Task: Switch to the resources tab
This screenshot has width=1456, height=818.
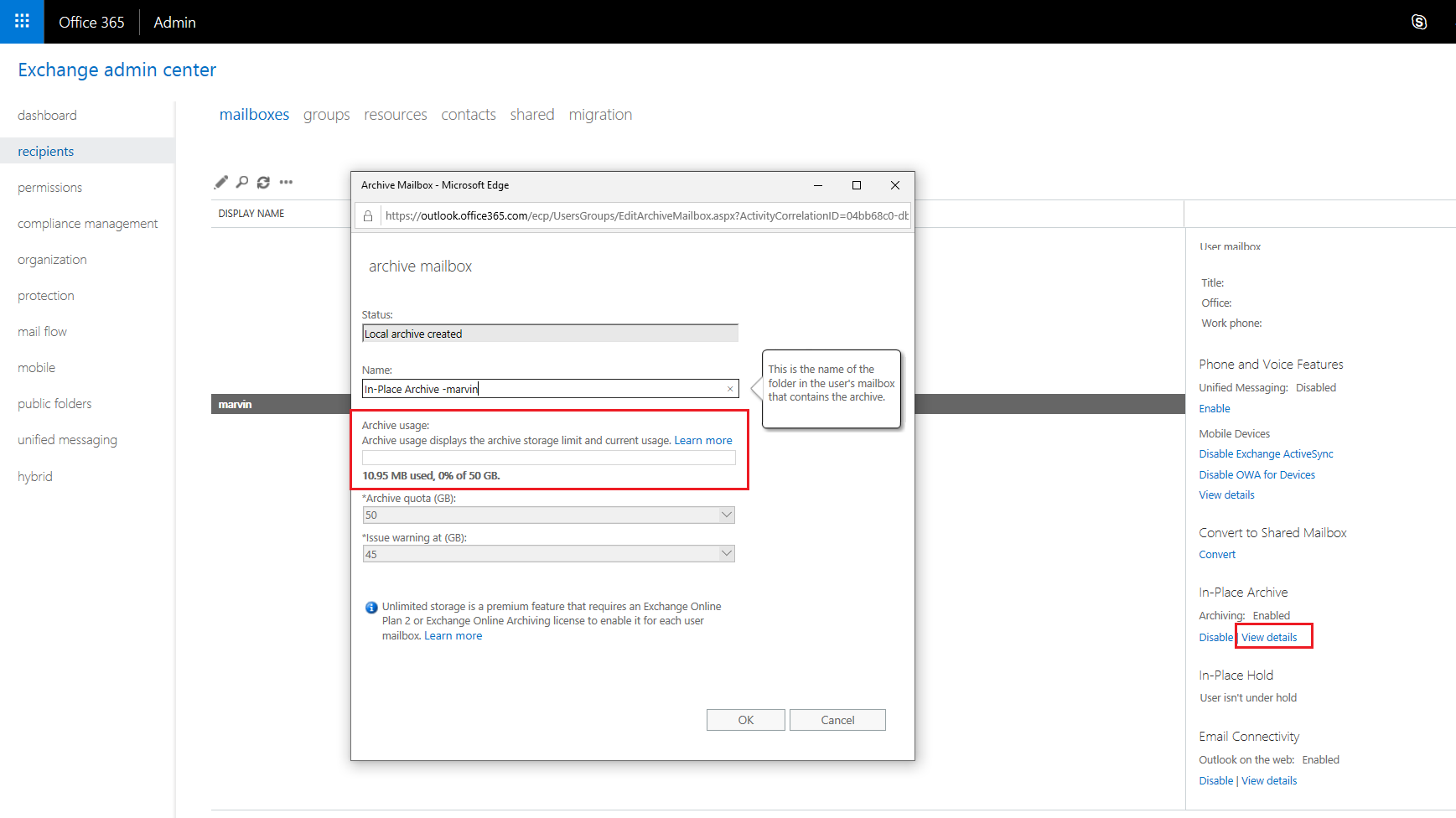Action: click(x=396, y=115)
